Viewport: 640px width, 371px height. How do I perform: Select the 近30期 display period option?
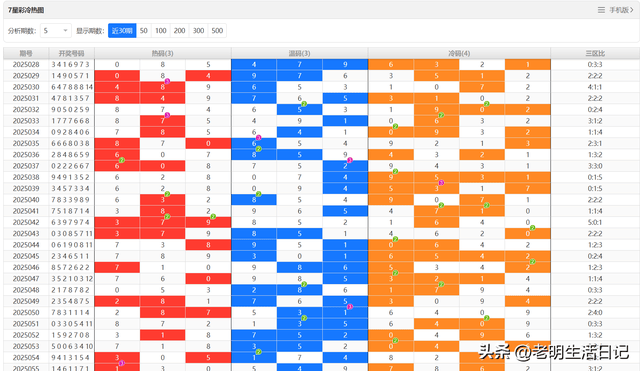[122, 31]
